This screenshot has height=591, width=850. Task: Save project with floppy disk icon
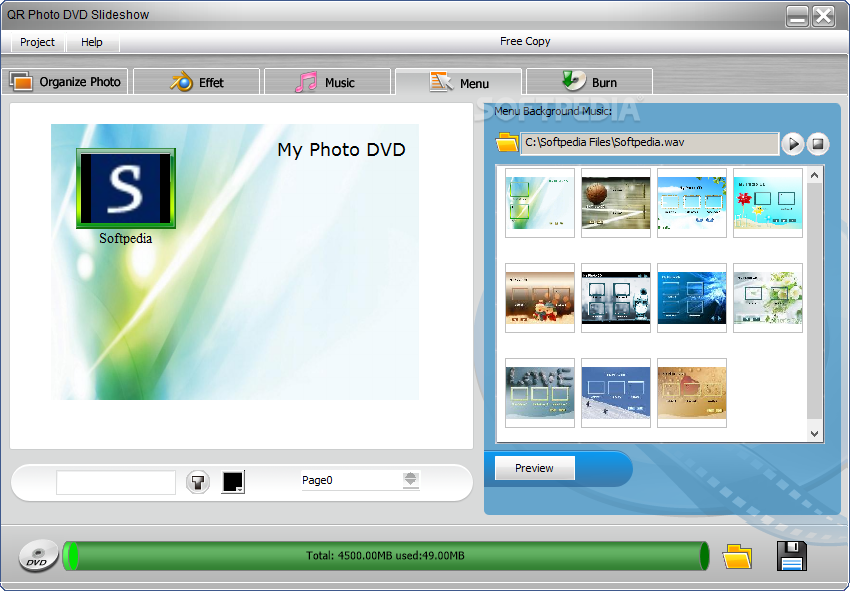[791, 556]
